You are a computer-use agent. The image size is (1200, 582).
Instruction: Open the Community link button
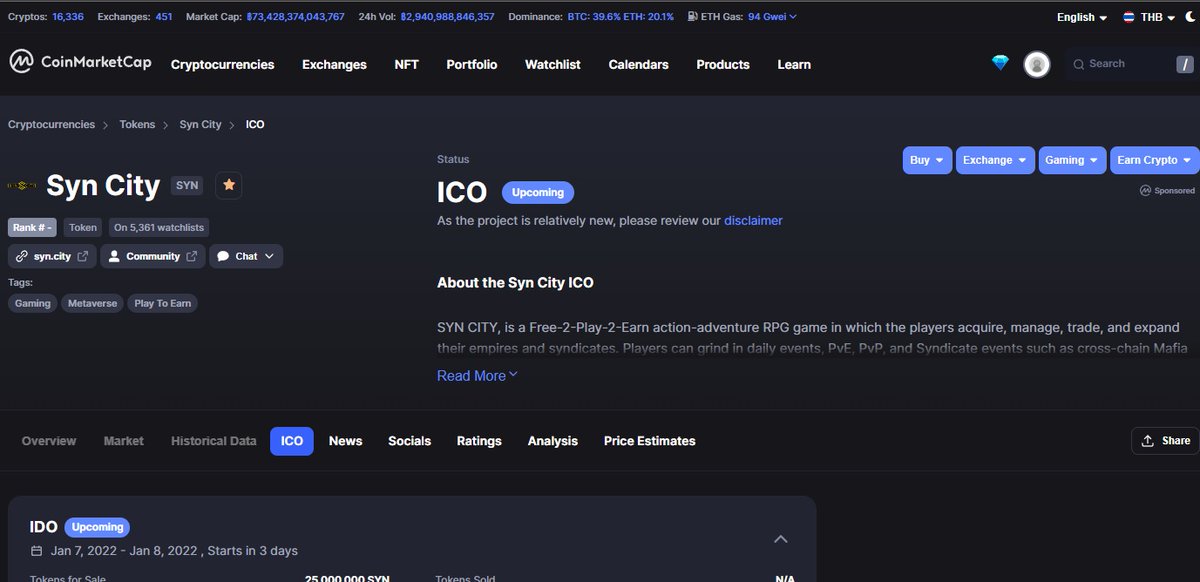(153, 256)
